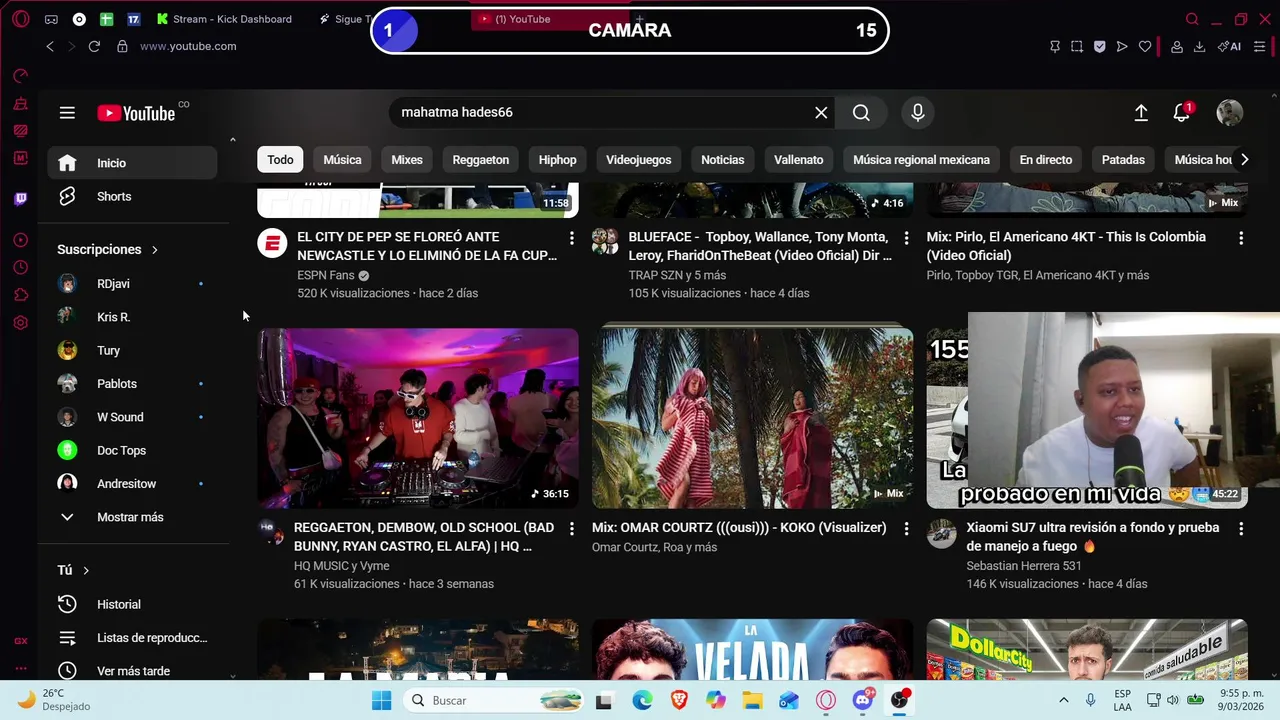Open Brave browser from taskbar

tap(679, 701)
